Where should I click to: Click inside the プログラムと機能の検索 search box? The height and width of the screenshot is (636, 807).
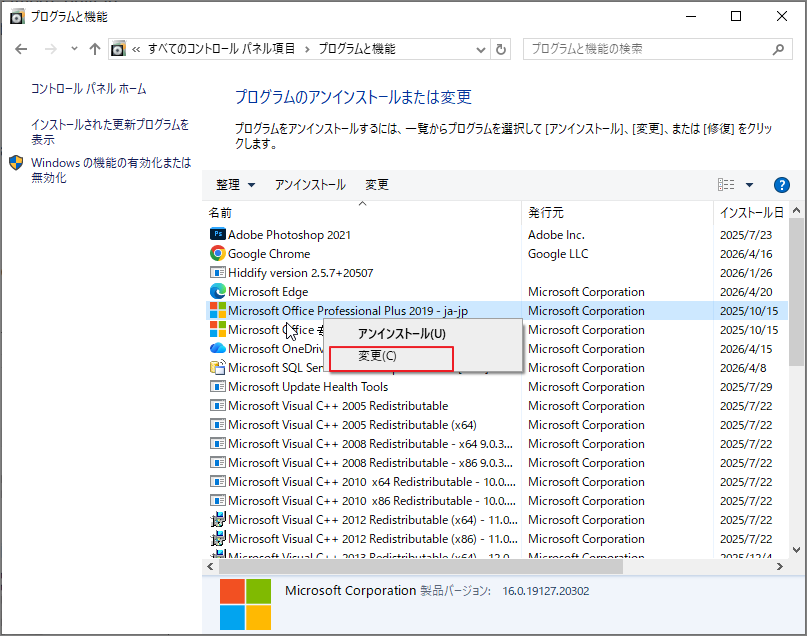(650, 48)
